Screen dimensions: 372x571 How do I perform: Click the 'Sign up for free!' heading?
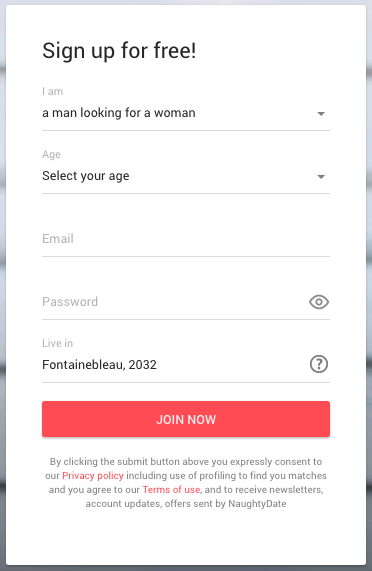119,51
